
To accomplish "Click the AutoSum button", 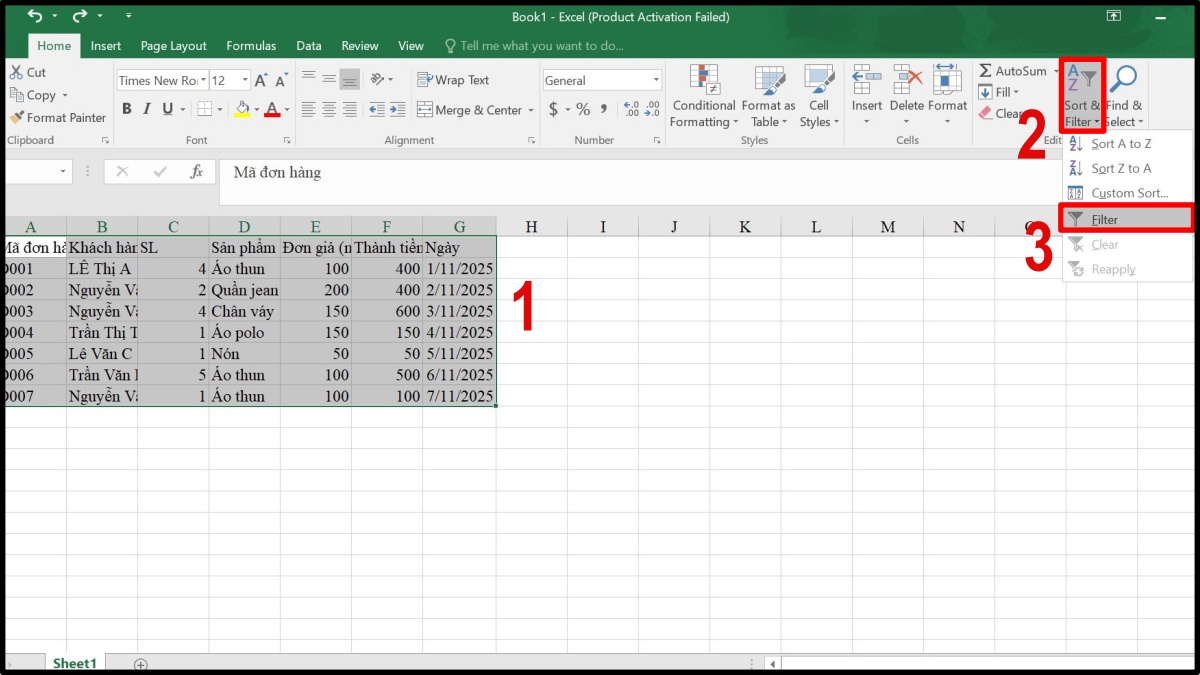I will [x=1011, y=71].
